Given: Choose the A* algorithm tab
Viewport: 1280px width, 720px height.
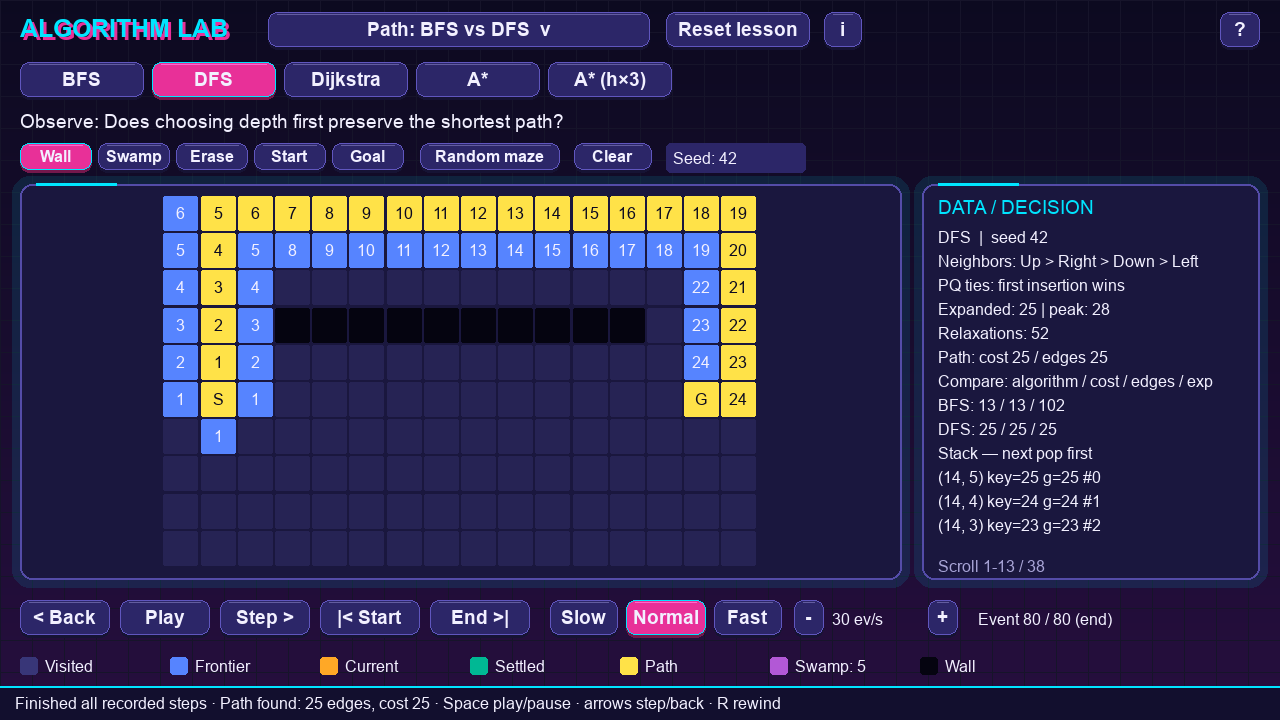Looking at the screenshot, I should point(478,80).
